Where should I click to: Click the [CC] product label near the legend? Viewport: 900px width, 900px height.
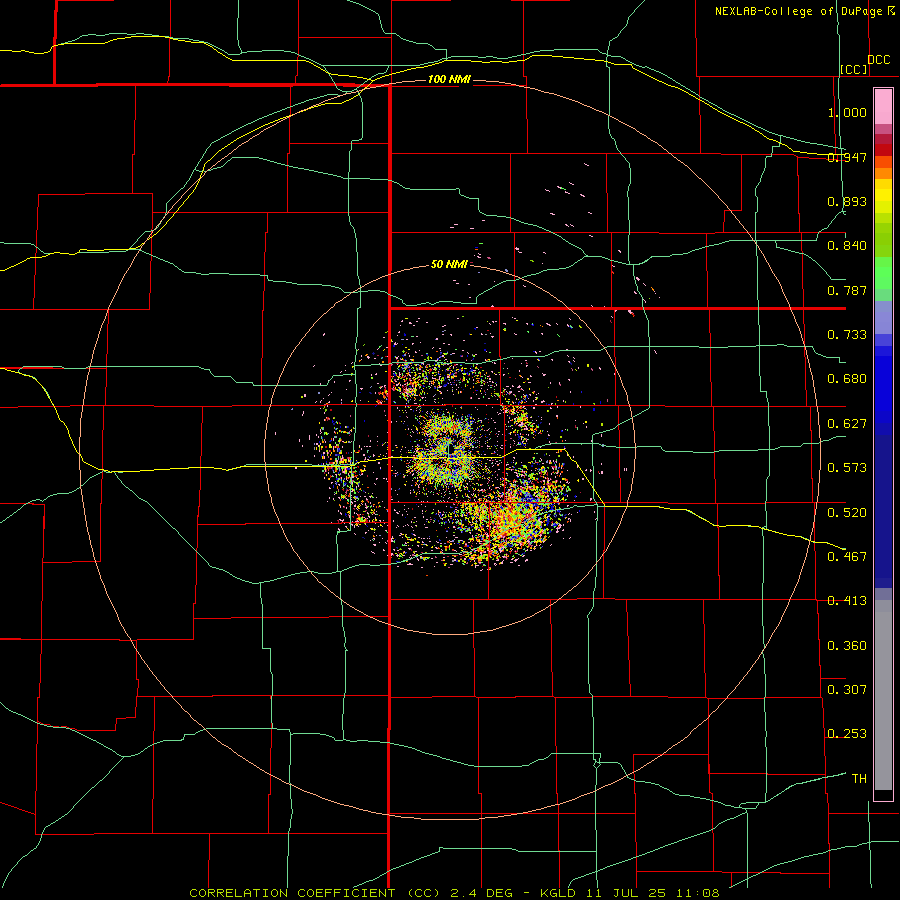tap(854, 69)
